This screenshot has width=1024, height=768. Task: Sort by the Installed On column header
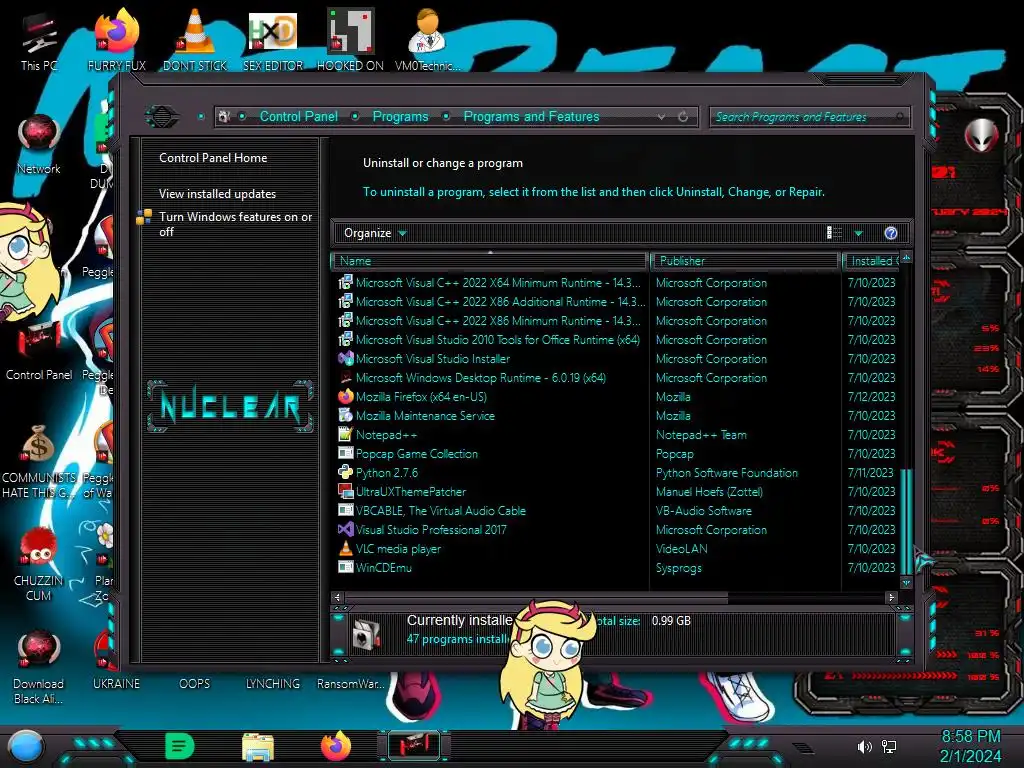[872, 261]
